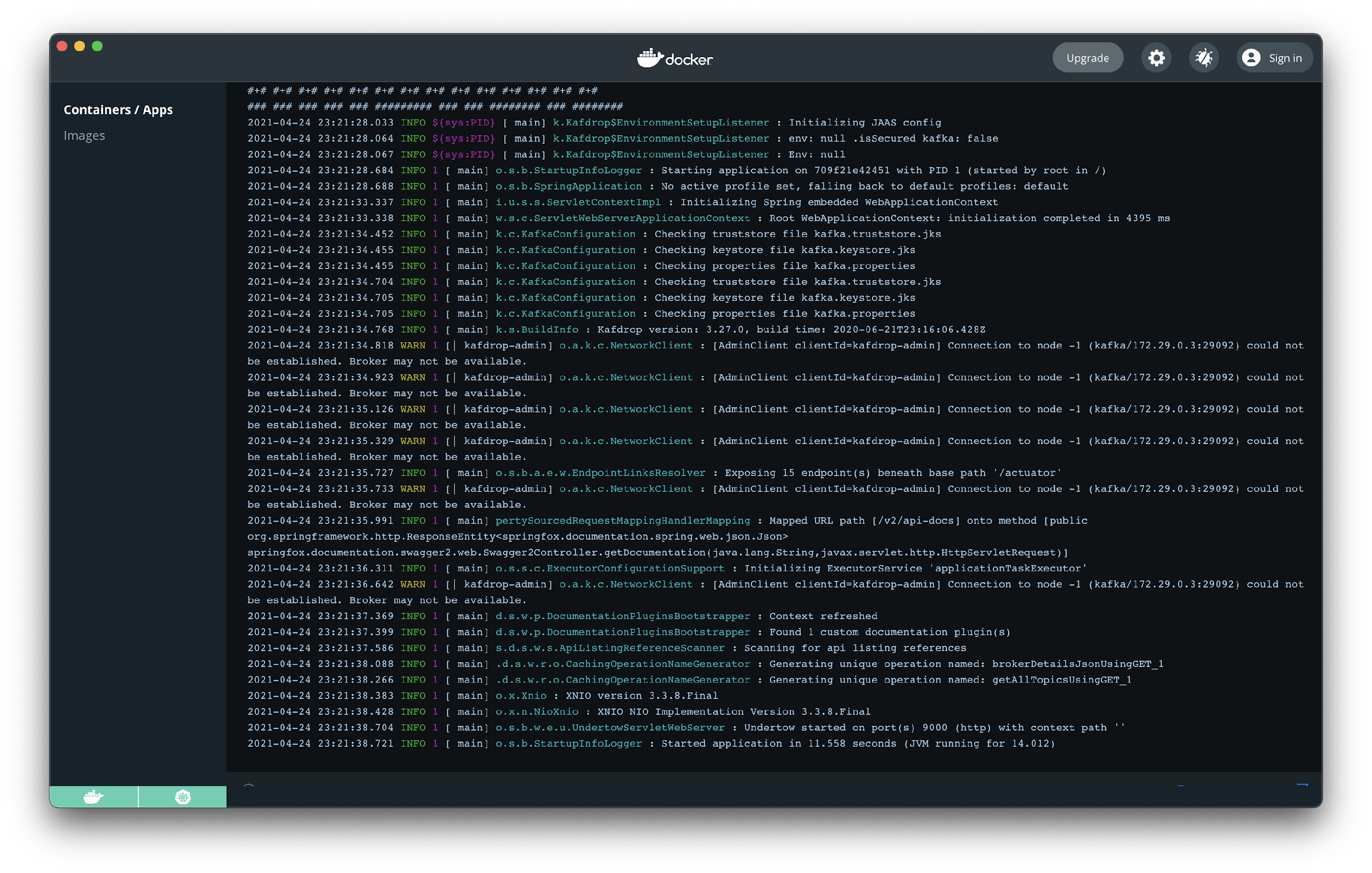
Task: Maximize window with the green button
Action: click(98, 46)
